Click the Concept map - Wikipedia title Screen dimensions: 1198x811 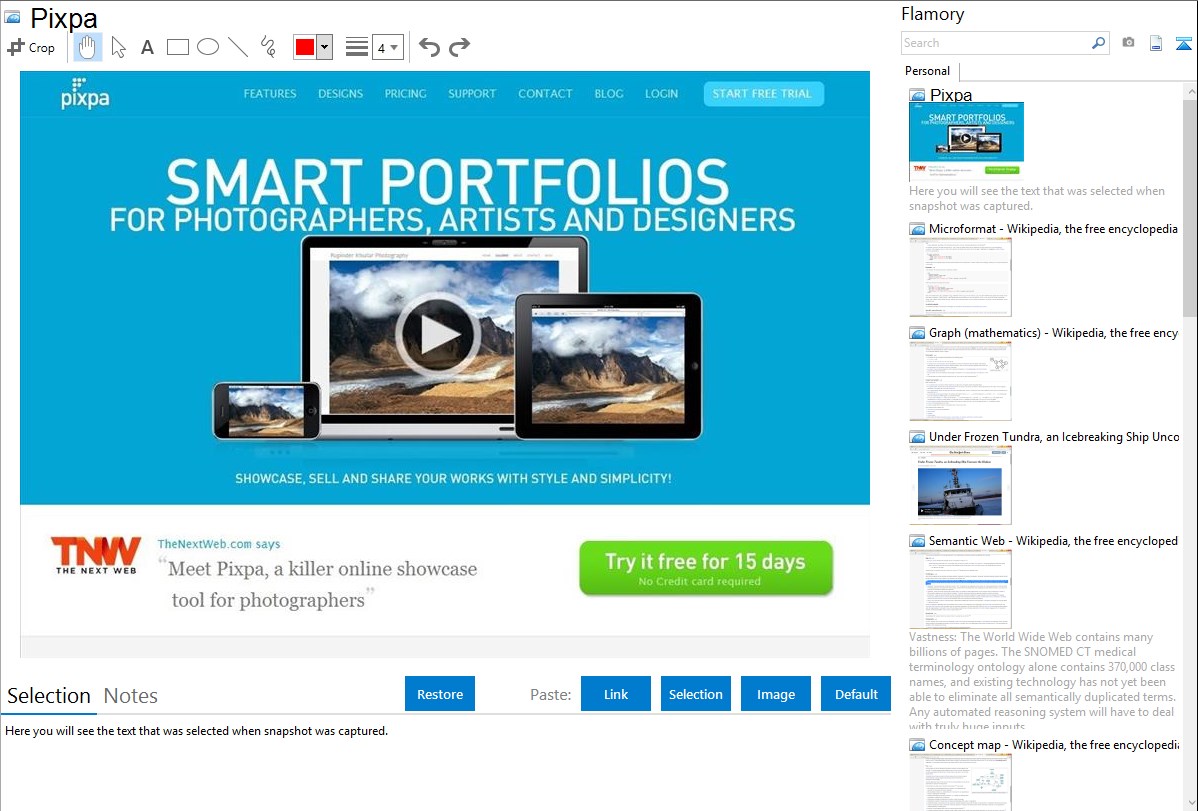coord(1054,744)
